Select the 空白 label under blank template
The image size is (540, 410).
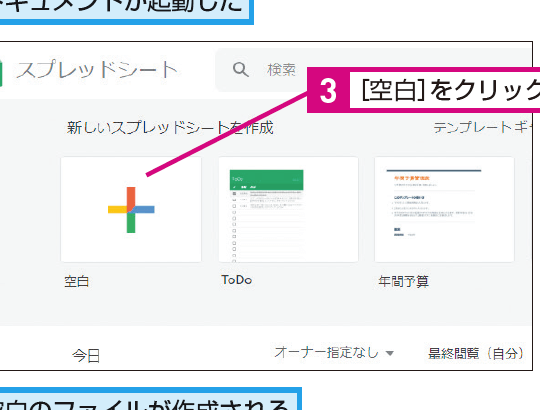point(77,281)
